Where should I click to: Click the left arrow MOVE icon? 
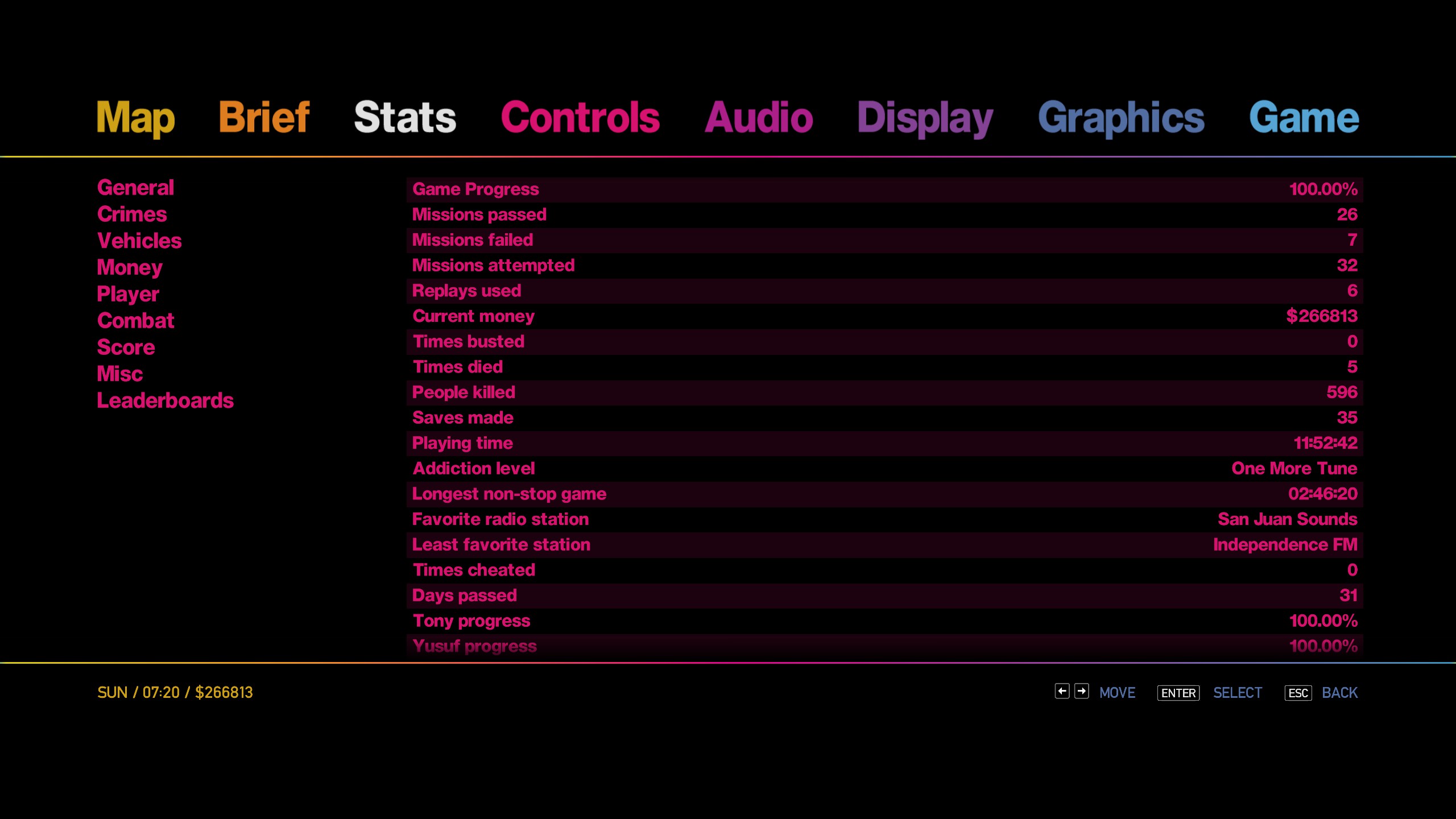(1062, 691)
